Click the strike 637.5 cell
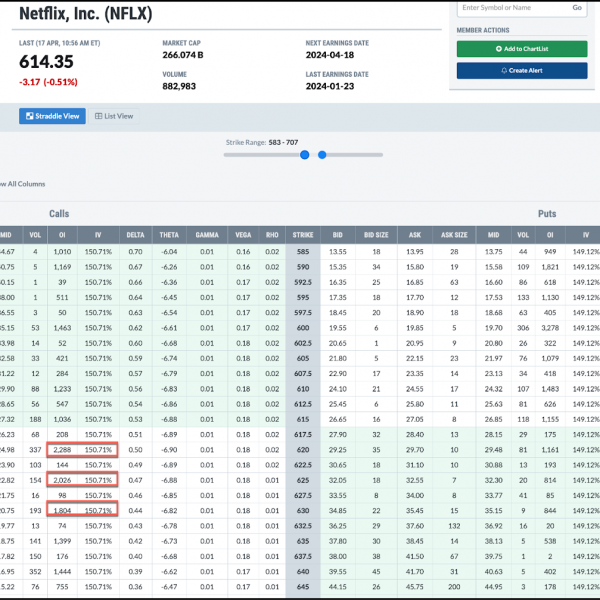 click(x=303, y=556)
